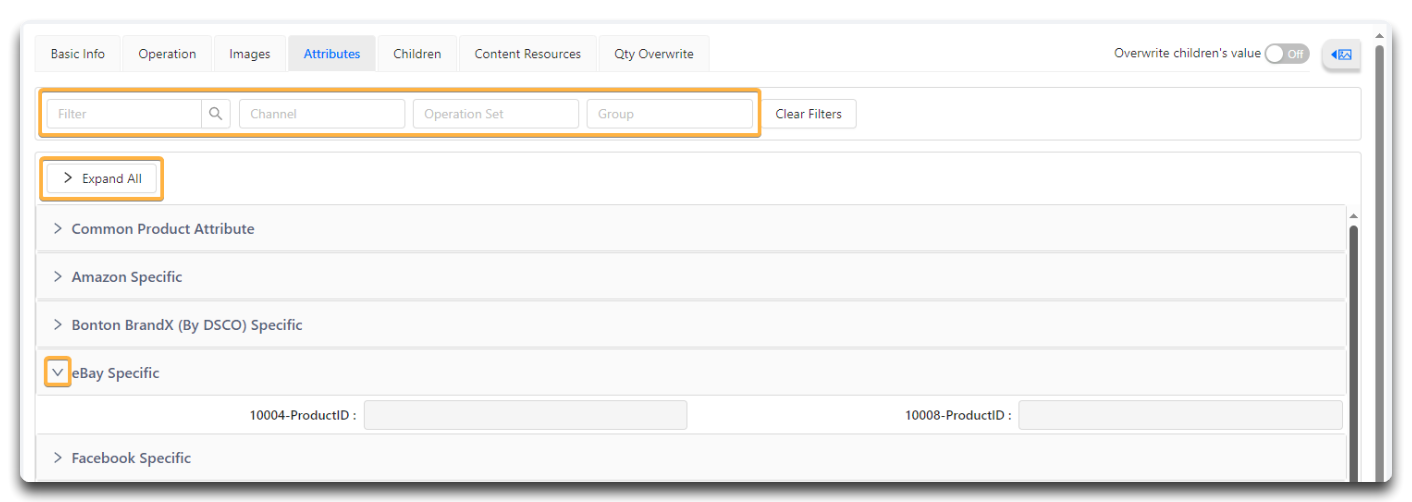The image size is (1412, 502).
Task: Click the search magnifier icon beside Filter
Action: coord(215,114)
